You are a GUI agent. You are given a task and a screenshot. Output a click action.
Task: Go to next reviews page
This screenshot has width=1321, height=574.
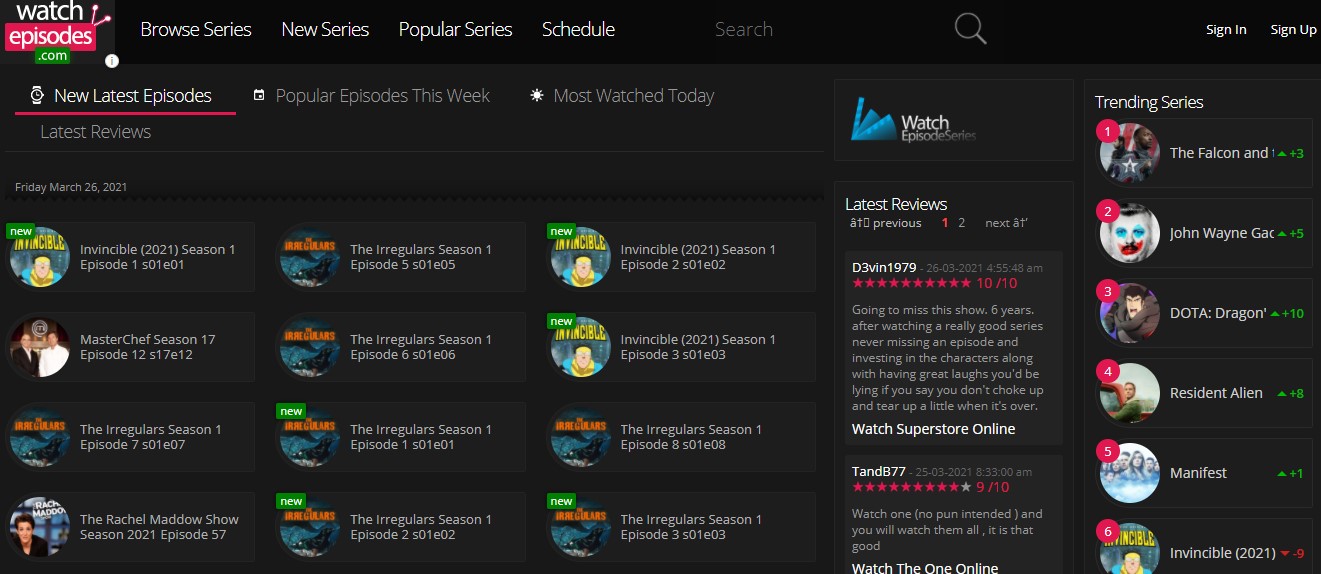point(1006,223)
